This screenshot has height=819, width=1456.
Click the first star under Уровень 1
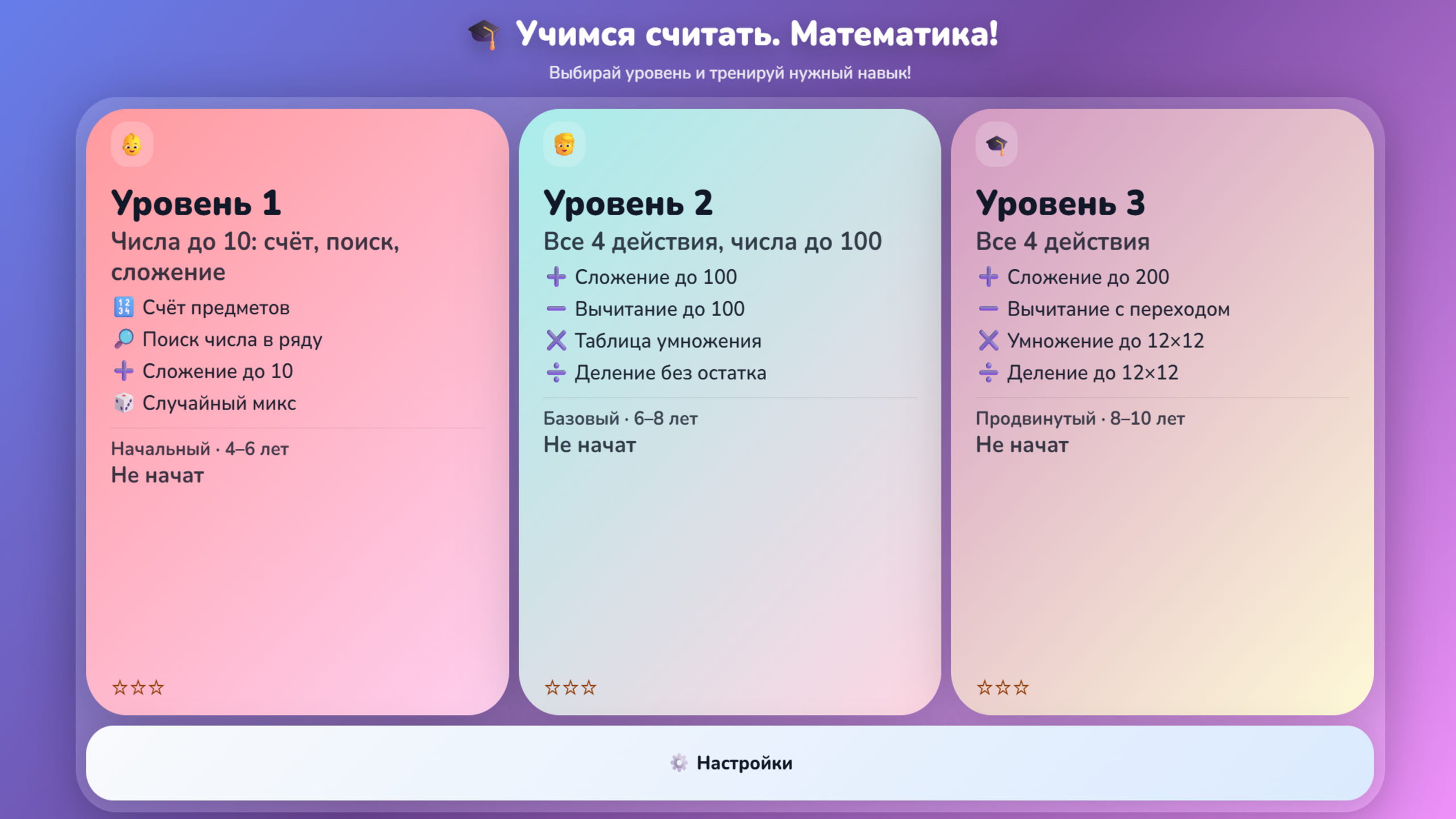(119, 688)
